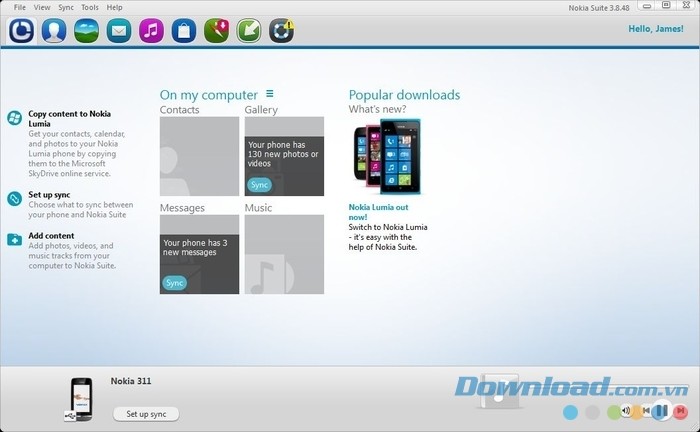The height and width of the screenshot is (432, 700).
Task: Open the Contacts toolbar icon
Action: pos(55,31)
